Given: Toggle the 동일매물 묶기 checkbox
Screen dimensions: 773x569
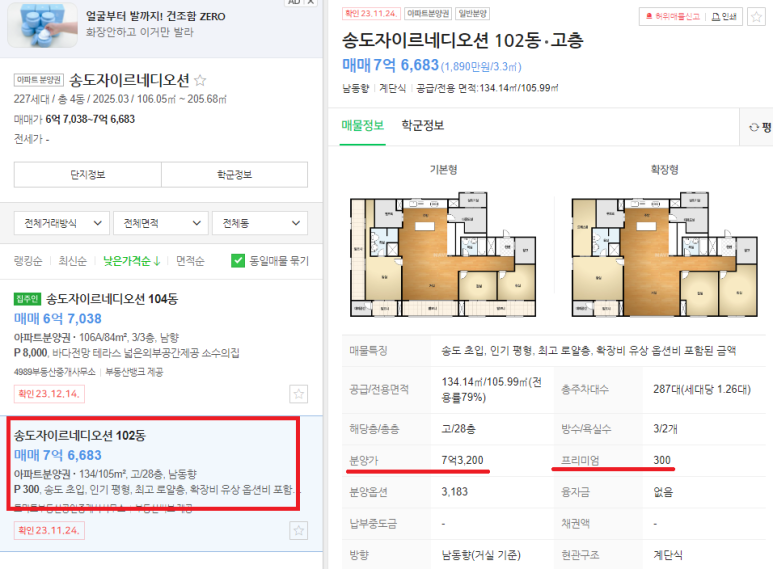Looking at the screenshot, I should point(238,261).
